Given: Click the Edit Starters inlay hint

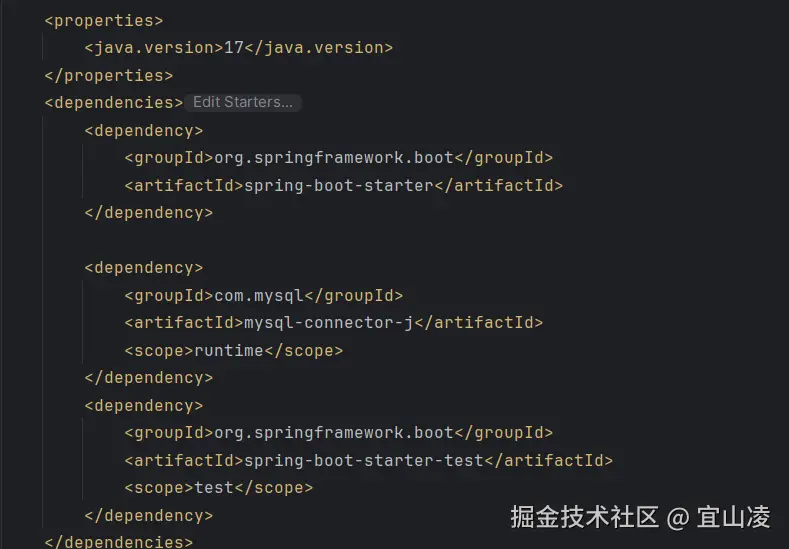Looking at the screenshot, I should point(242,102).
